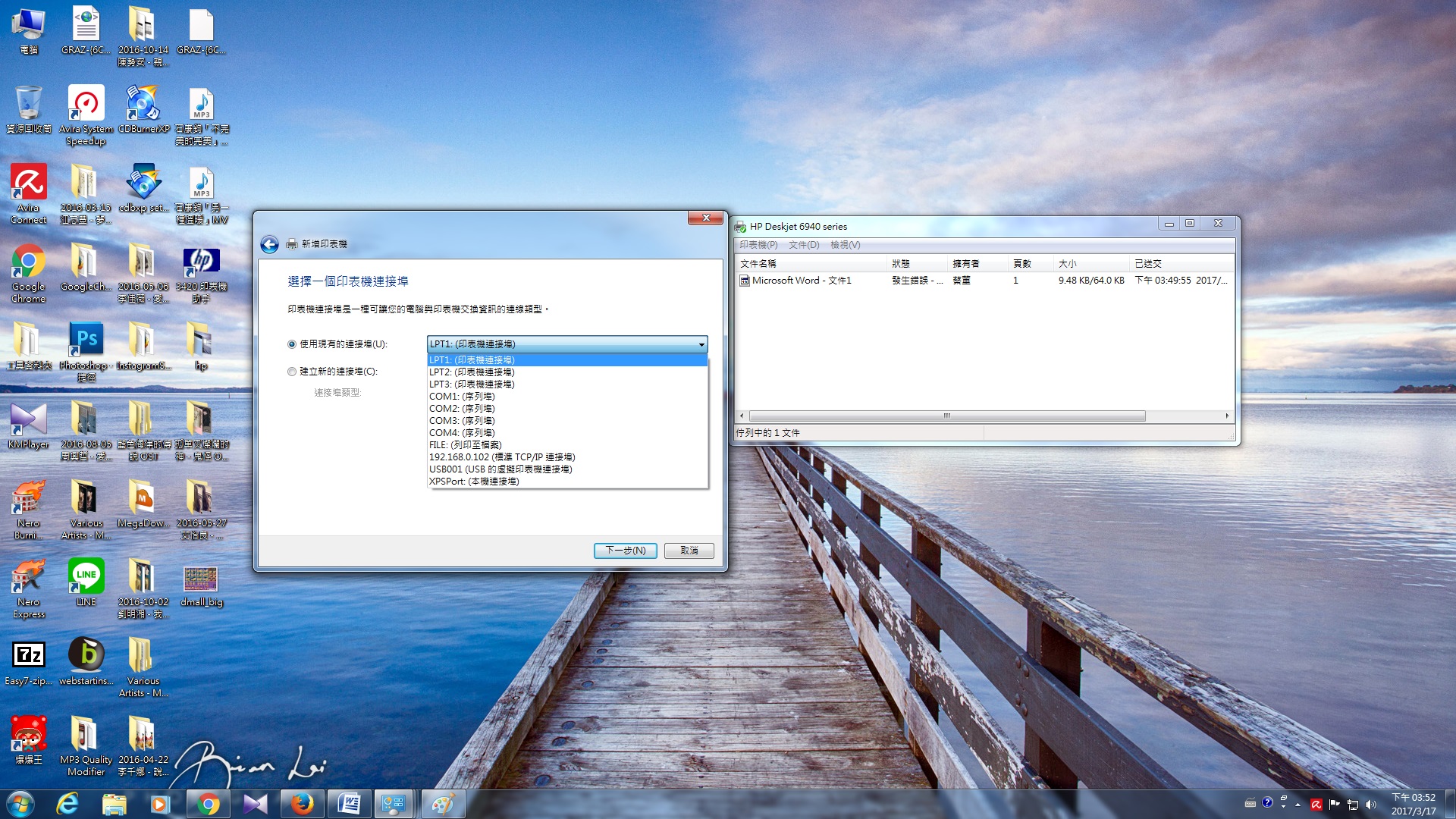Click the horizontal scrollbar thumb in print queue
This screenshot has width=1456, height=819.
(947, 416)
